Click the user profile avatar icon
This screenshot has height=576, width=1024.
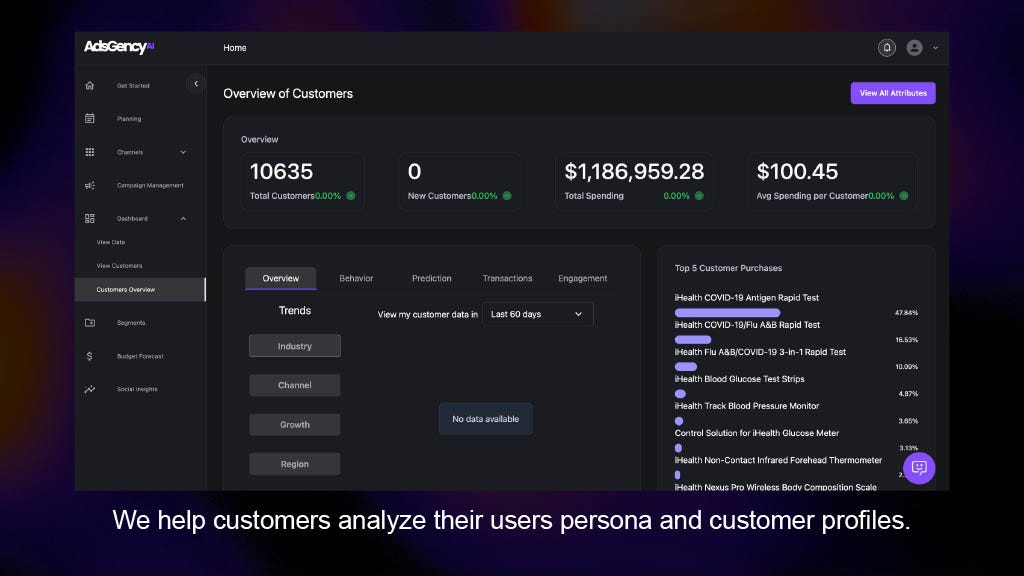(x=914, y=48)
